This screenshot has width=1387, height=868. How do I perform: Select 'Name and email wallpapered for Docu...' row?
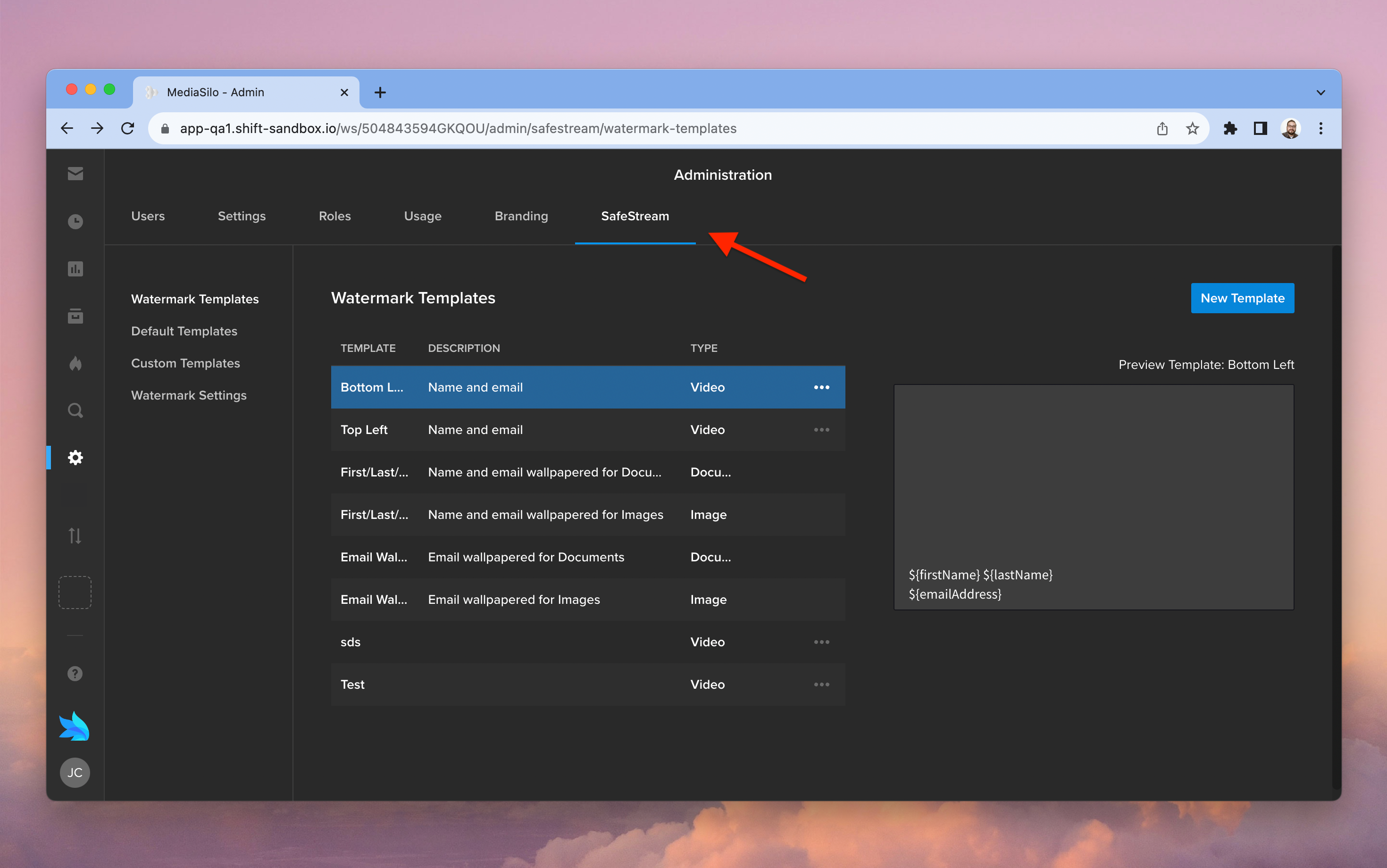588,473
